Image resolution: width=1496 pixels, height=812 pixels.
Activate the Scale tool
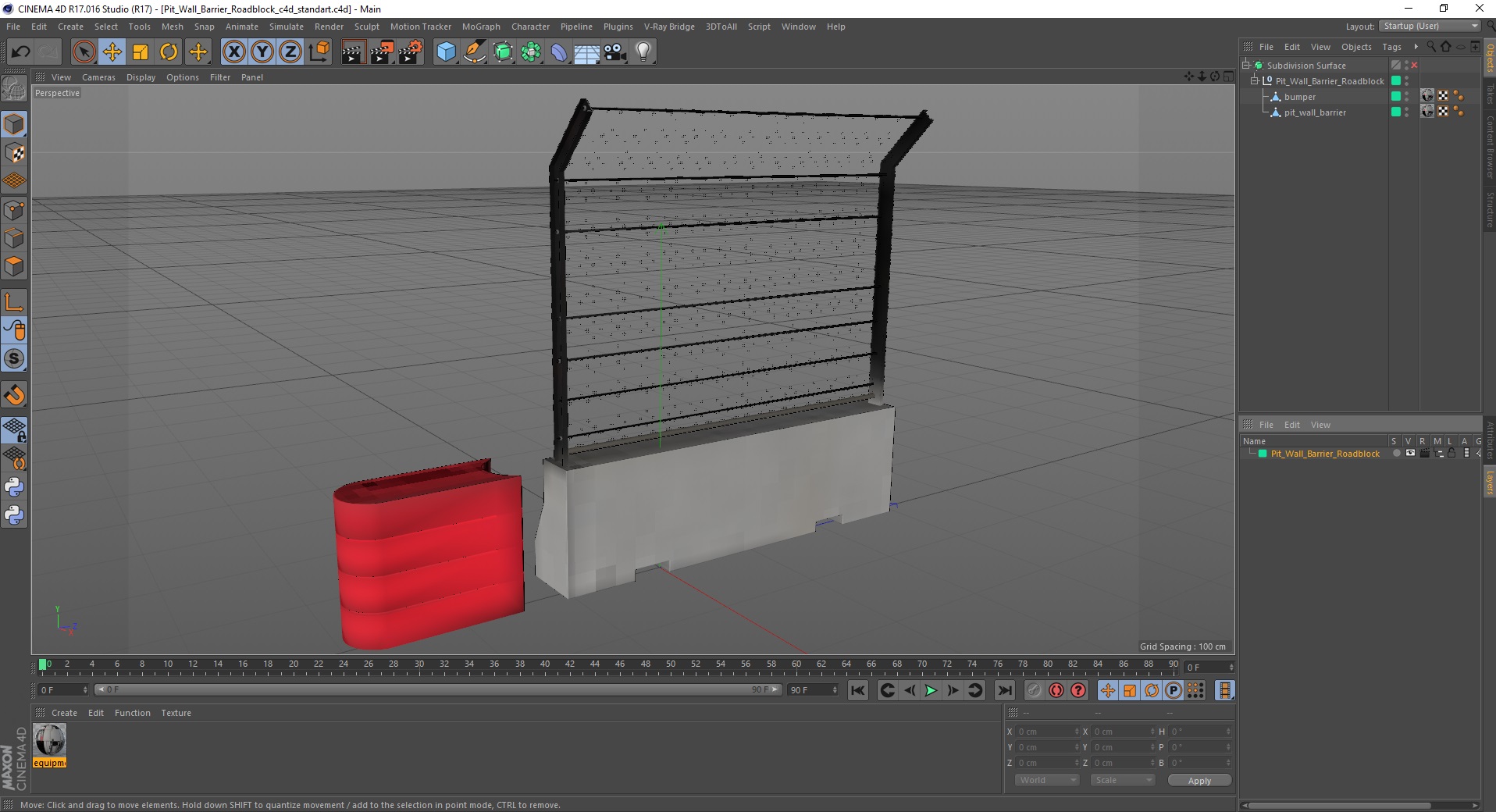pos(141,52)
